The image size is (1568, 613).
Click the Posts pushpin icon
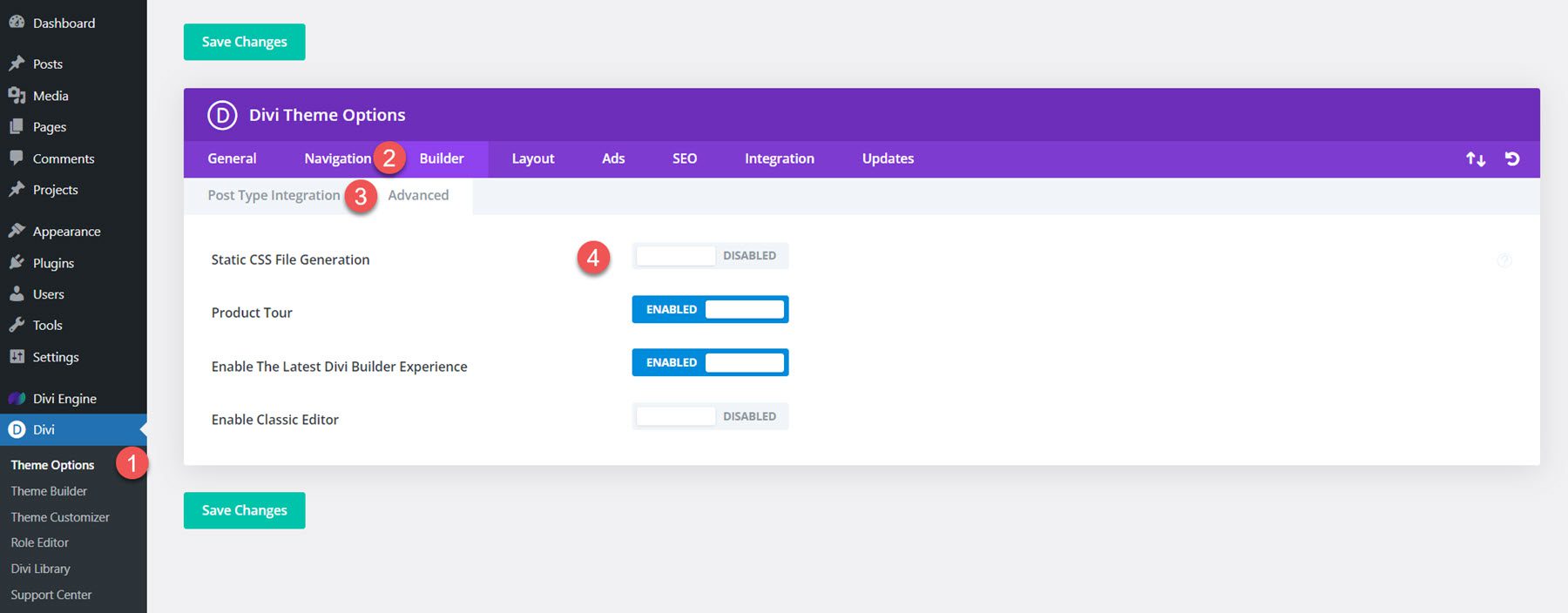click(x=17, y=64)
